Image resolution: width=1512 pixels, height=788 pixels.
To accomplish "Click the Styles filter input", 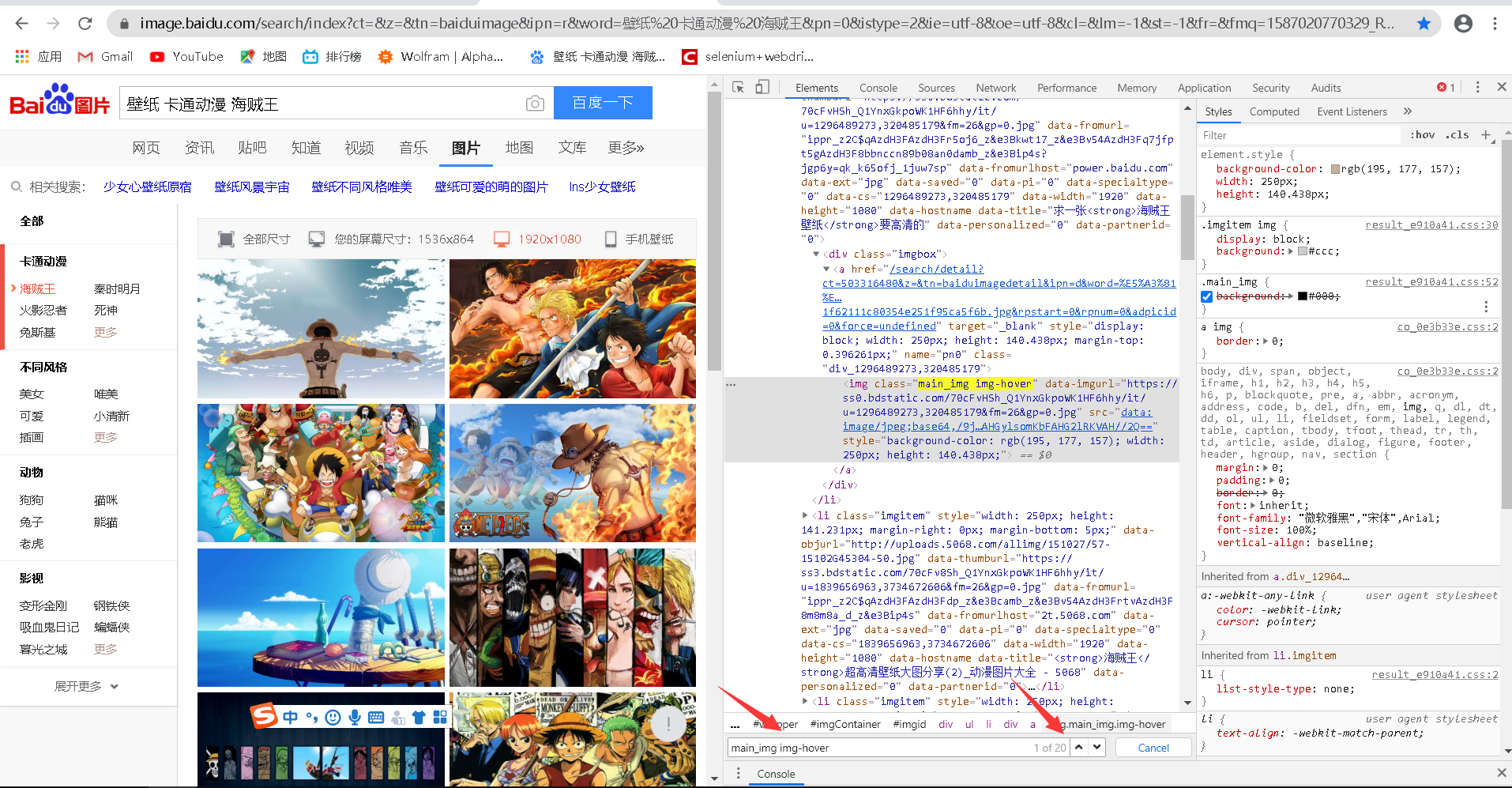I will point(1299,135).
